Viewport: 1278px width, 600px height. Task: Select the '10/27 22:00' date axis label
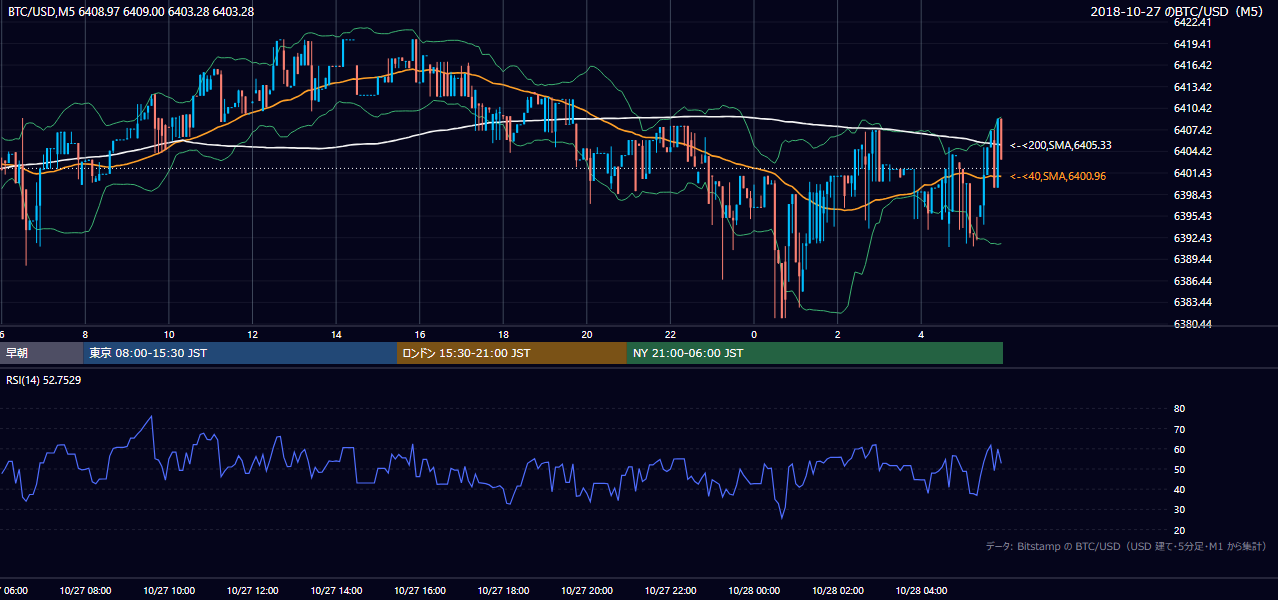[x=670, y=591]
